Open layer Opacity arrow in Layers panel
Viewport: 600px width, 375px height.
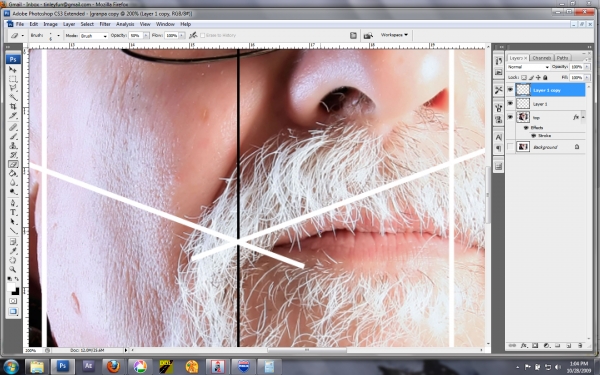(x=587, y=67)
